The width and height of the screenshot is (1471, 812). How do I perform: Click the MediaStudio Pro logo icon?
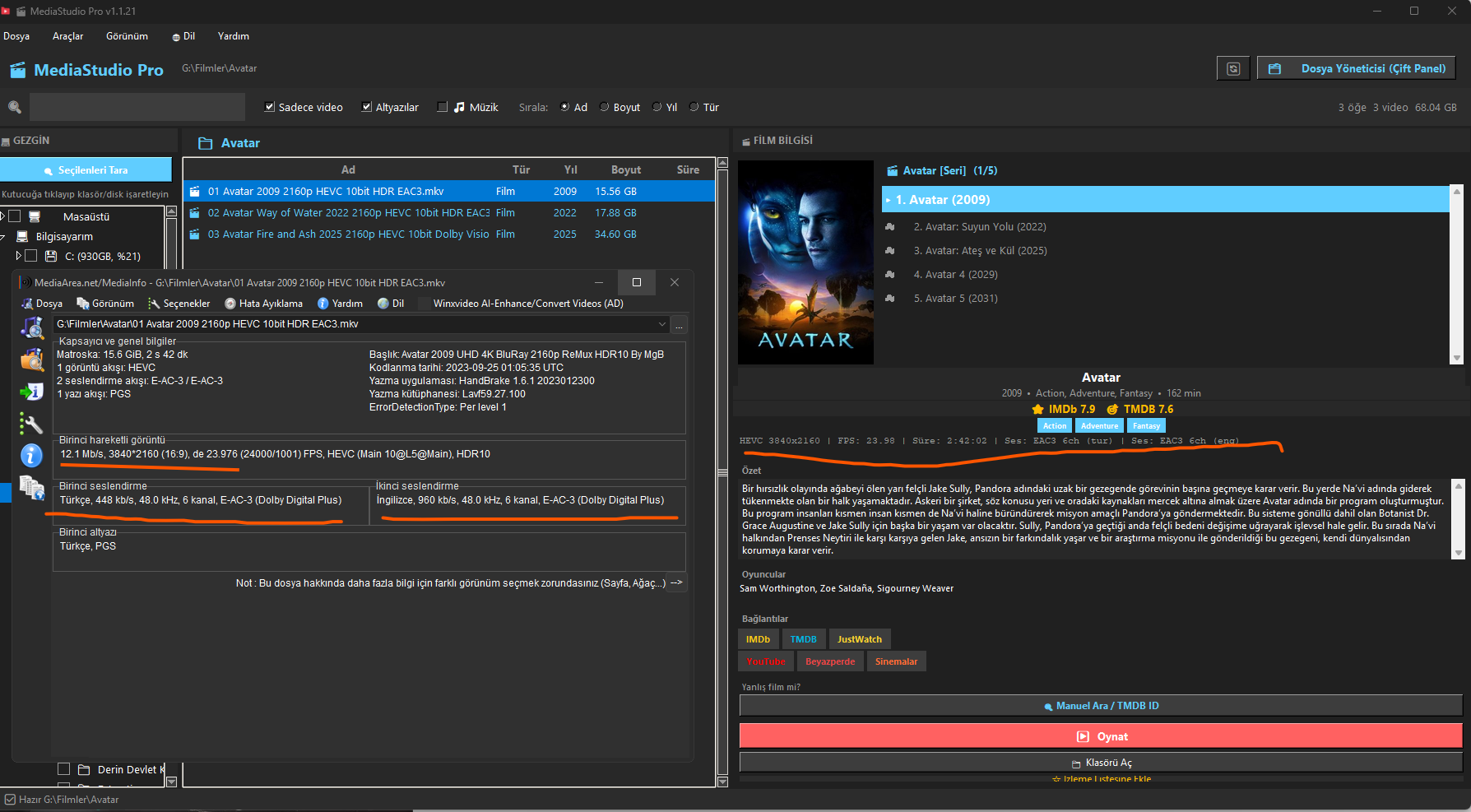click(x=17, y=70)
